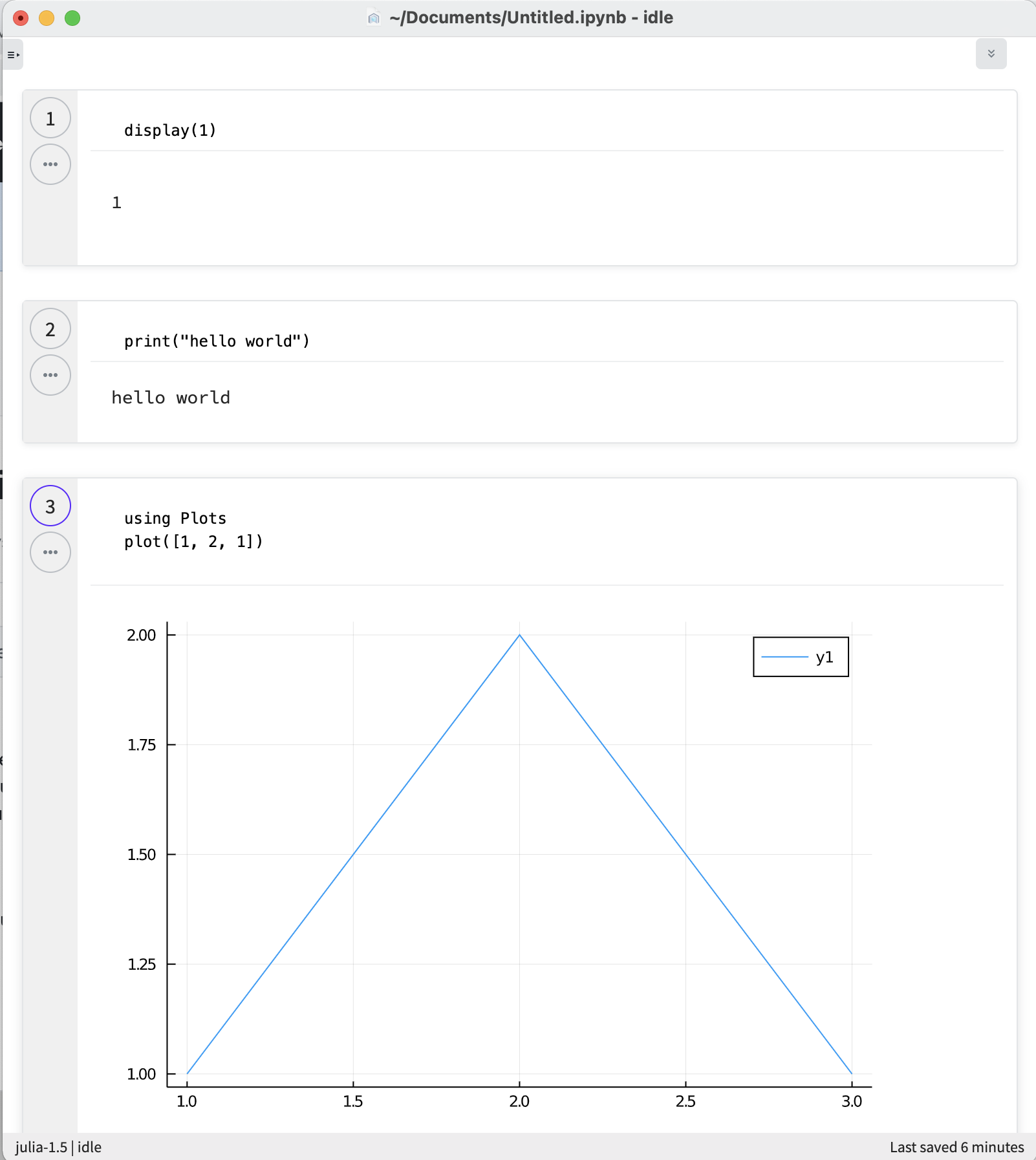Select cell 3 via its highlighted numbered circle
The width and height of the screenshot is (1036, 1160).
click(x=50, y=506)
